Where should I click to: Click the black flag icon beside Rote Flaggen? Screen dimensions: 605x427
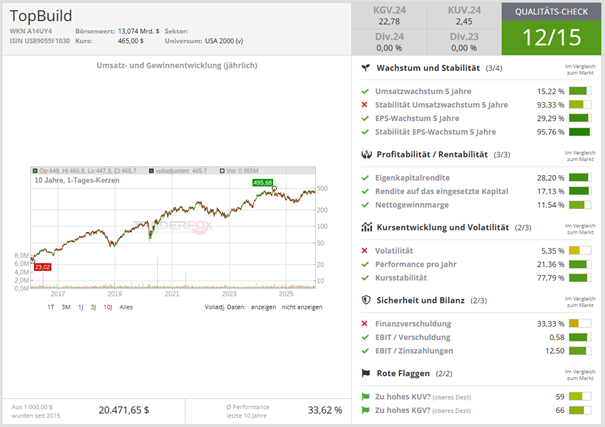(x=366, y=373)
